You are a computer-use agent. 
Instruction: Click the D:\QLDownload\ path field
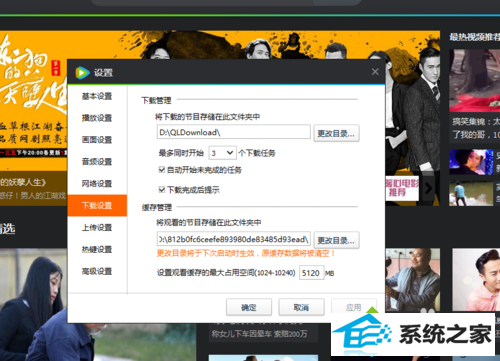[x=234, y=132]
